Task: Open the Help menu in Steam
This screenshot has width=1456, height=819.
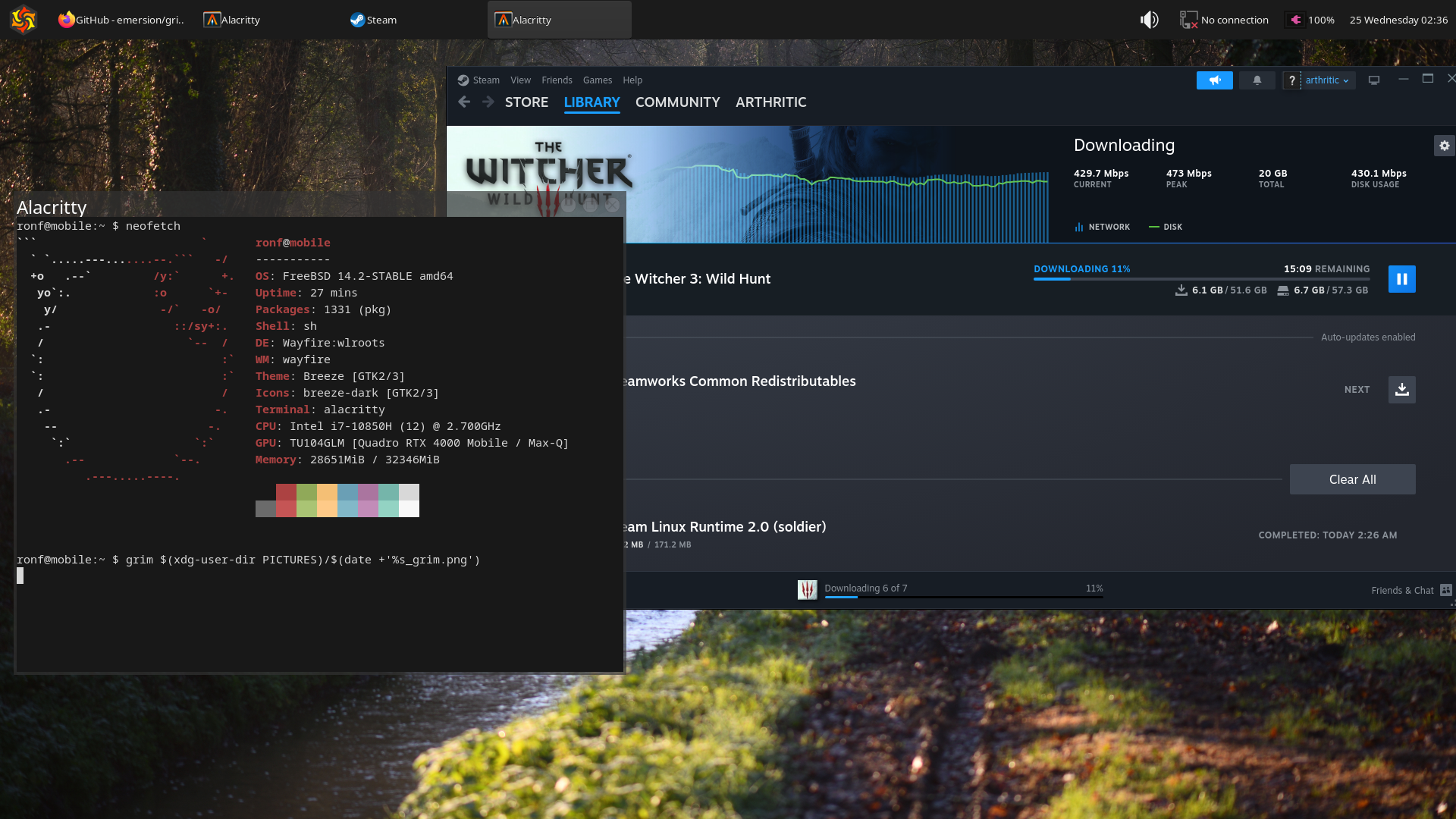Action: 632,80
